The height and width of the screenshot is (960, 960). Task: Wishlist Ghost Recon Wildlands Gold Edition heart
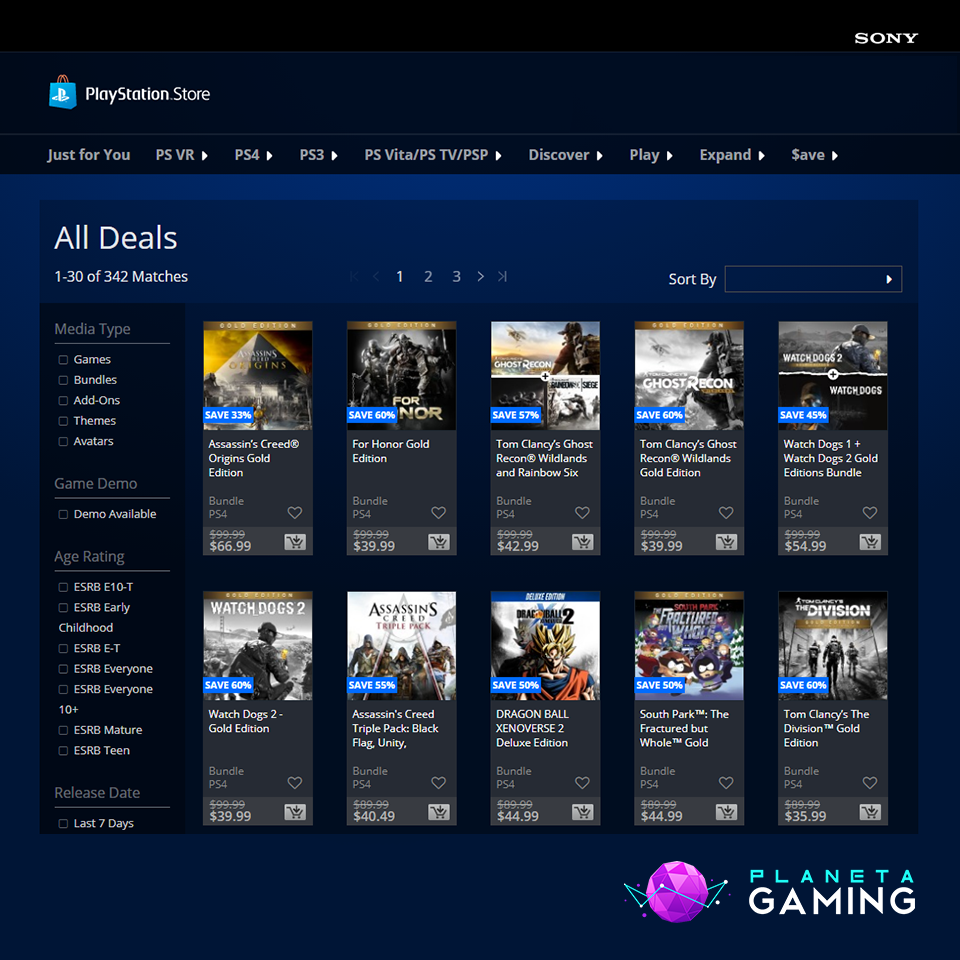click(727, 512)
